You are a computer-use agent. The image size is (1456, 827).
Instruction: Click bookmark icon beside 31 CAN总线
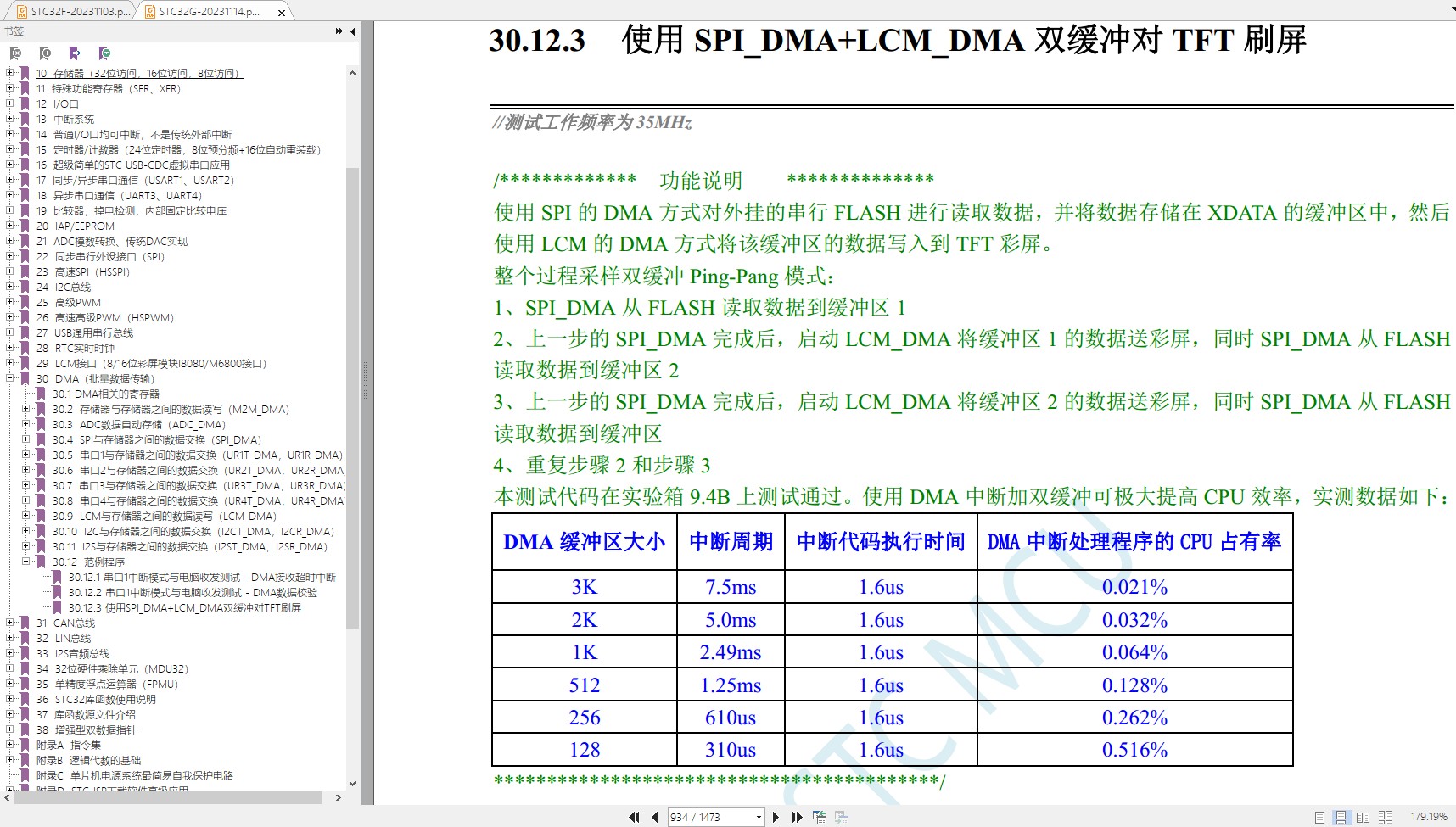[x=25, y=623]
